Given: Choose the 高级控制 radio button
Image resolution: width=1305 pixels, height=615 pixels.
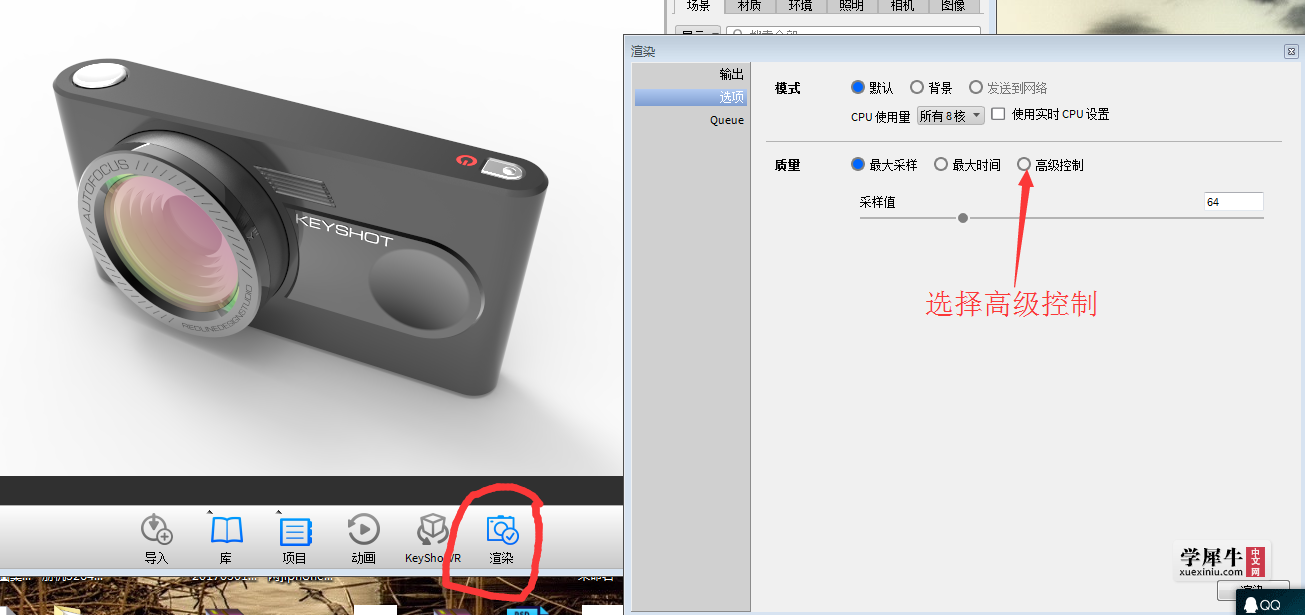Looking at the screenshot, I should click(1024, 164).
